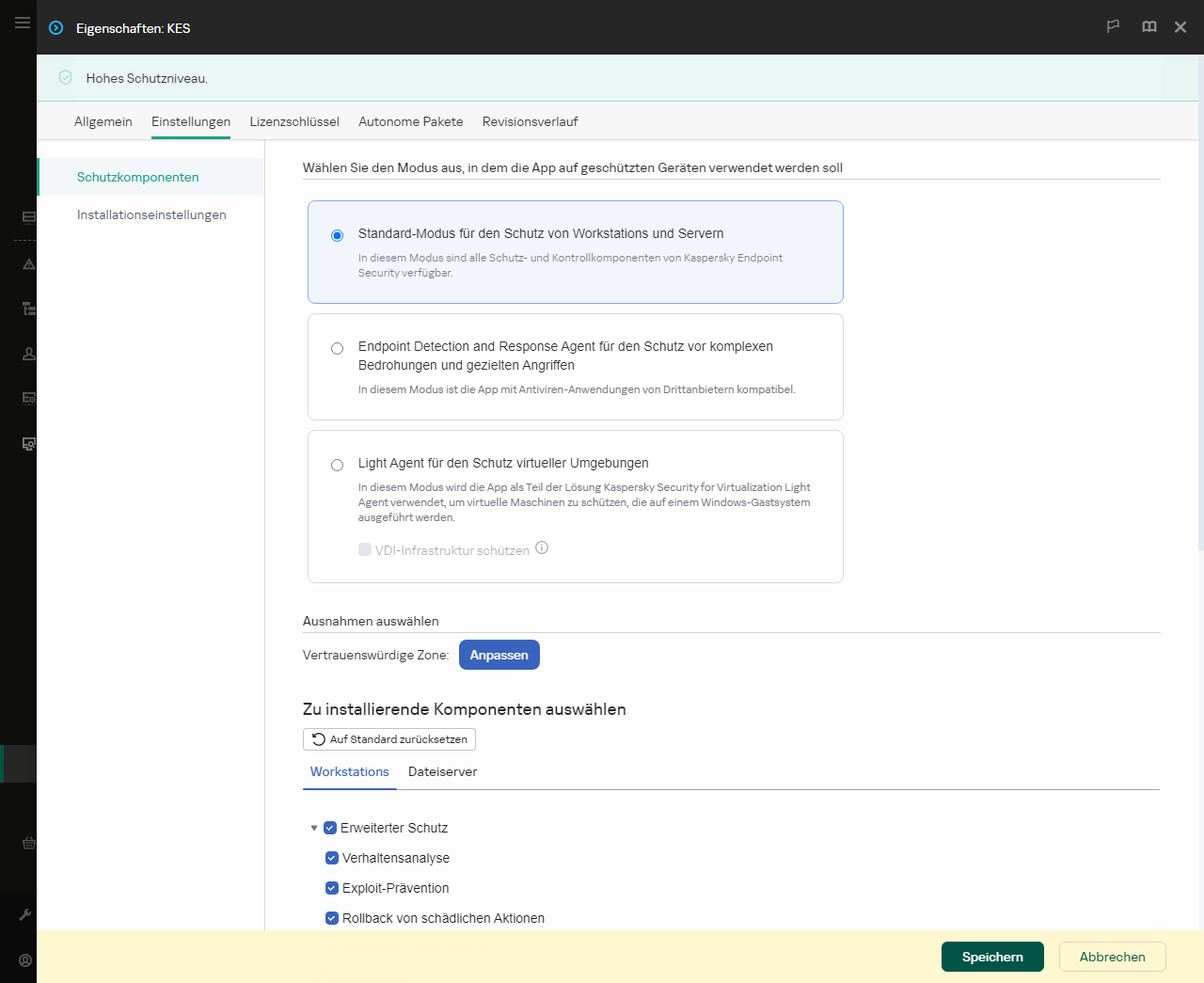Click the warning triangle icon in the sidebar
Screen dimensions: 1204x983
(28, 264)
